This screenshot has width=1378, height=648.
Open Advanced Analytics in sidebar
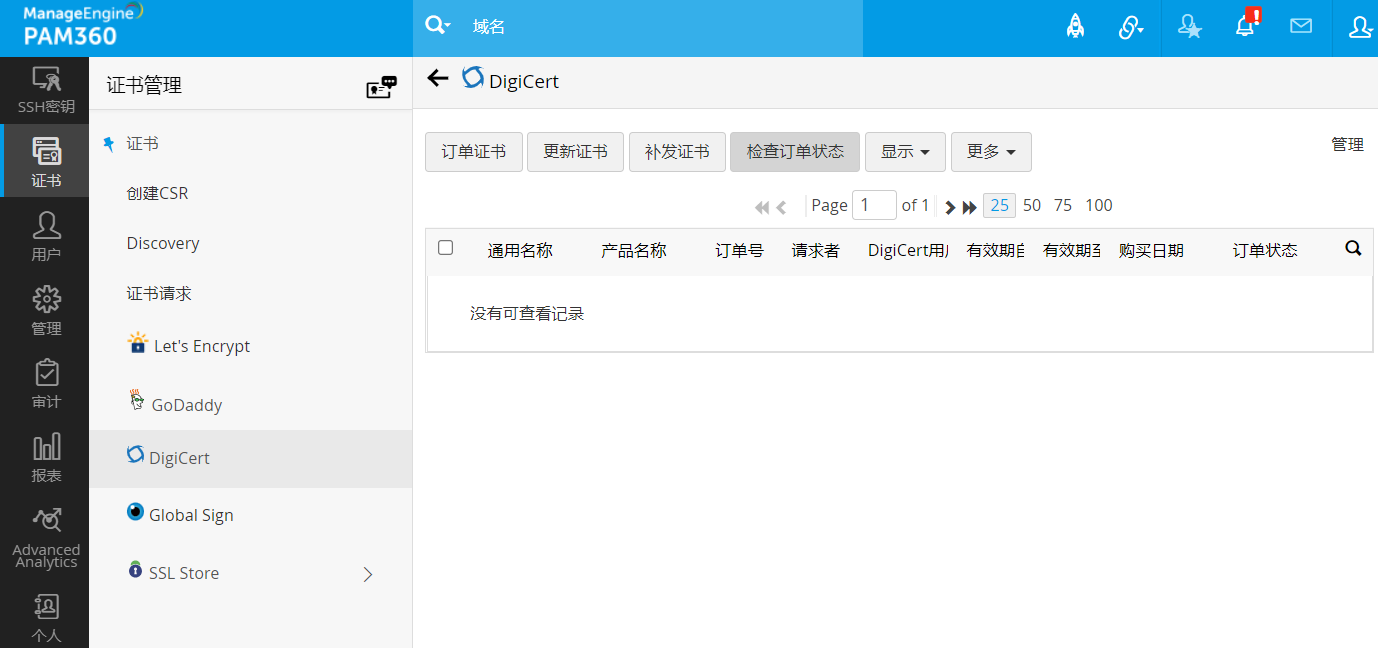(46, 537)
